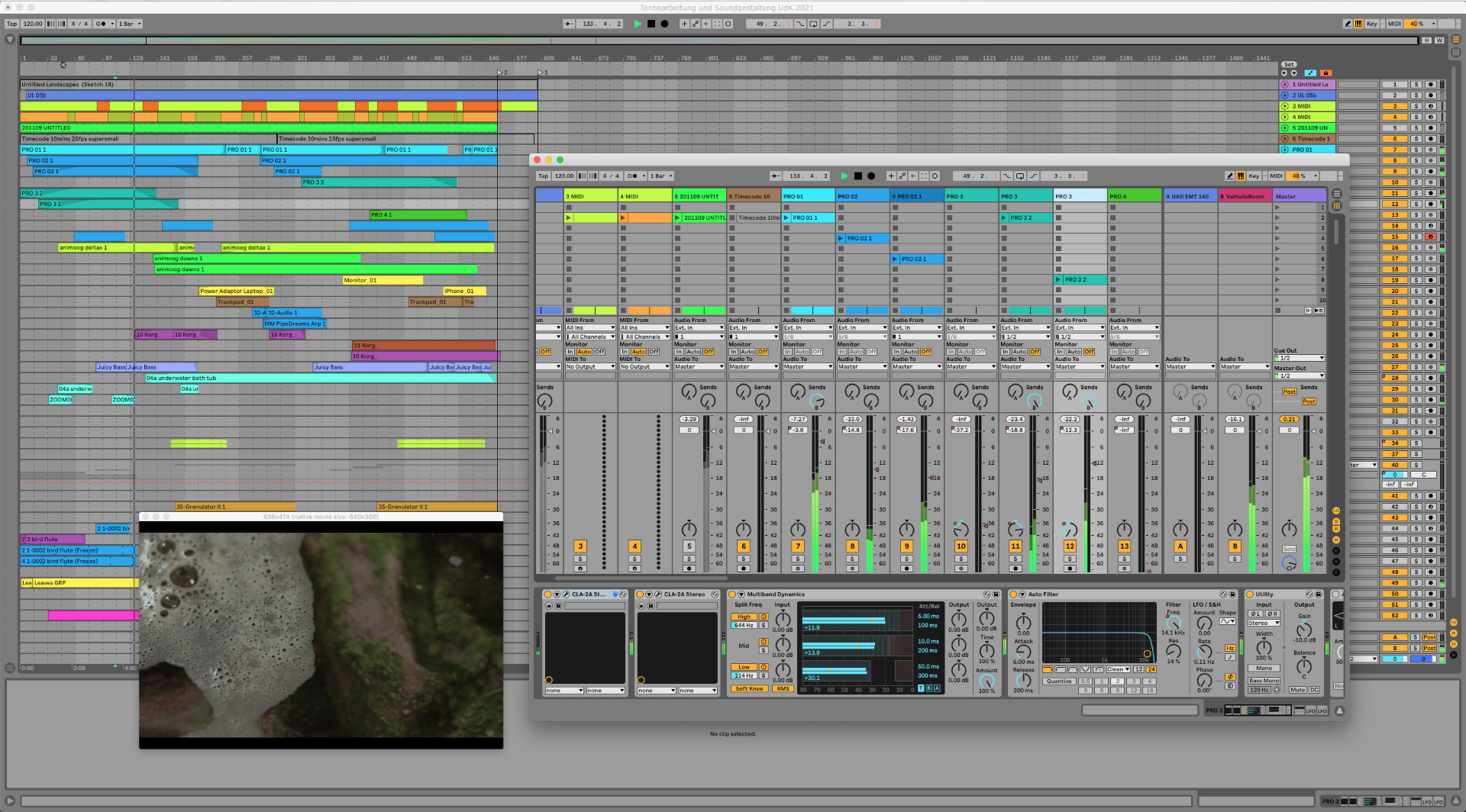This screenshot has width=1466, height=812.
Task: Open Audio To dropdown on PRO 01 track
Action: click(x=808, y=367)
